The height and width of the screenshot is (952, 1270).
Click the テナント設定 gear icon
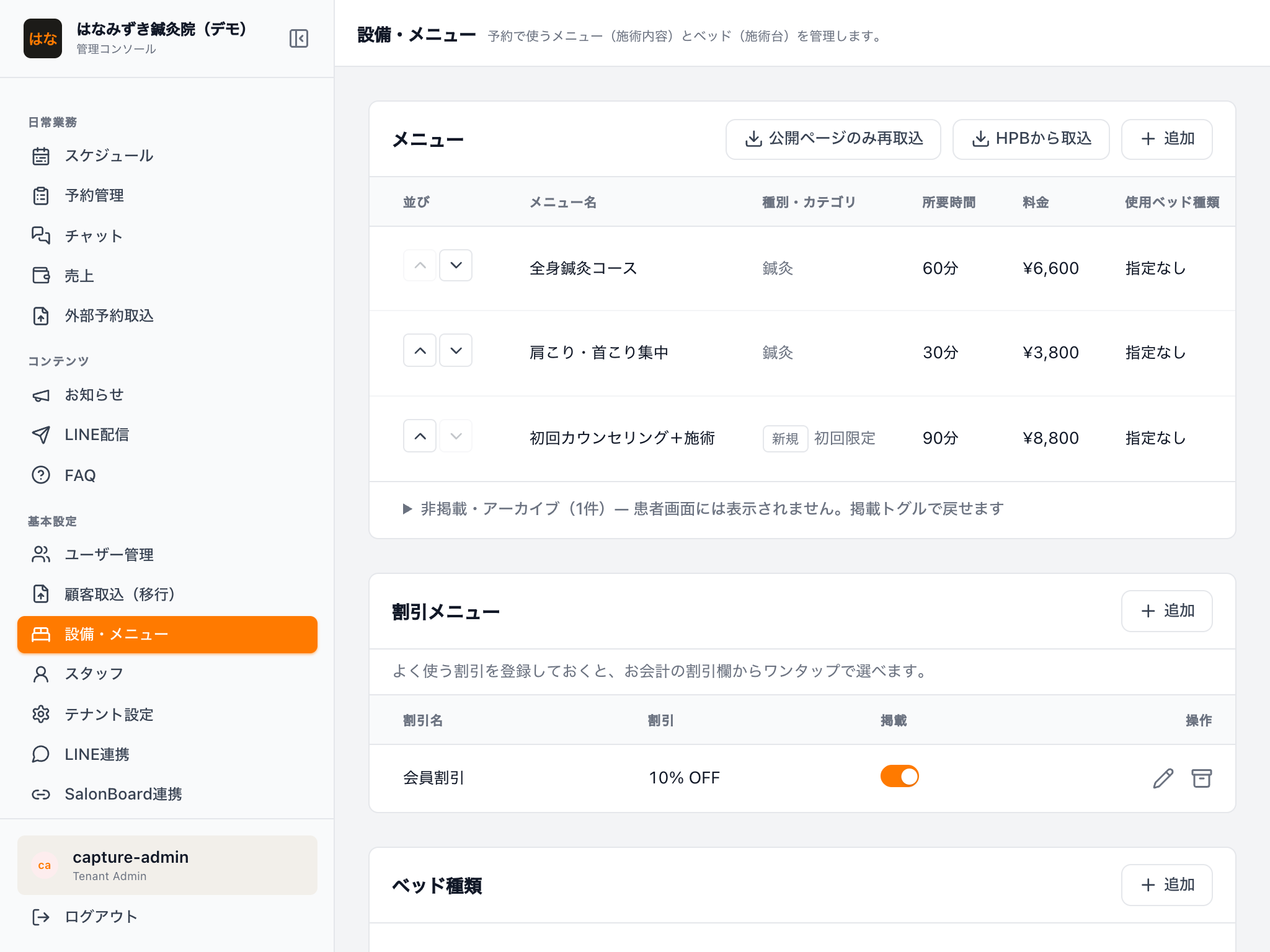click(41, 714)
